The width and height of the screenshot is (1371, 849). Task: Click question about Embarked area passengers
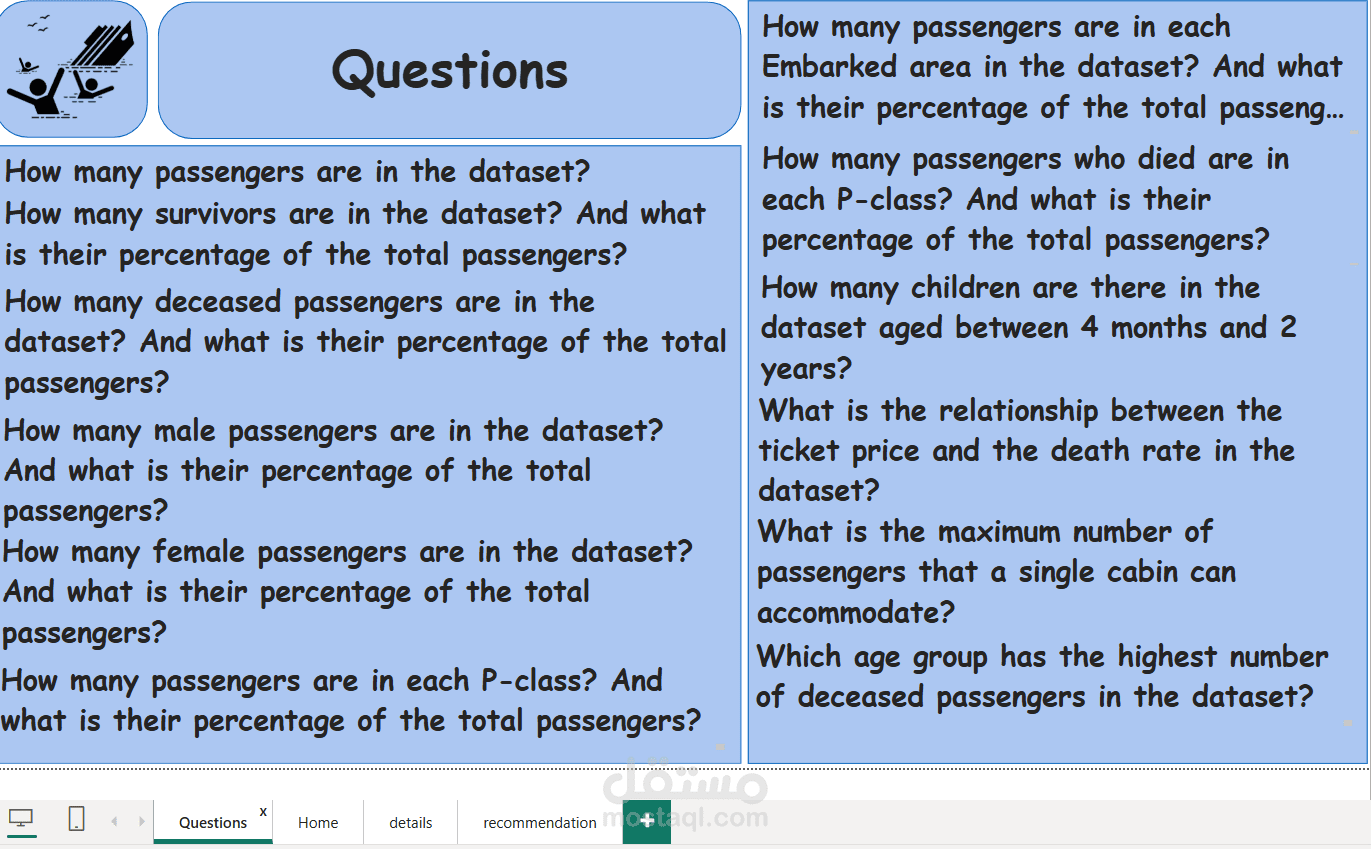click(x=1053, y=67)
